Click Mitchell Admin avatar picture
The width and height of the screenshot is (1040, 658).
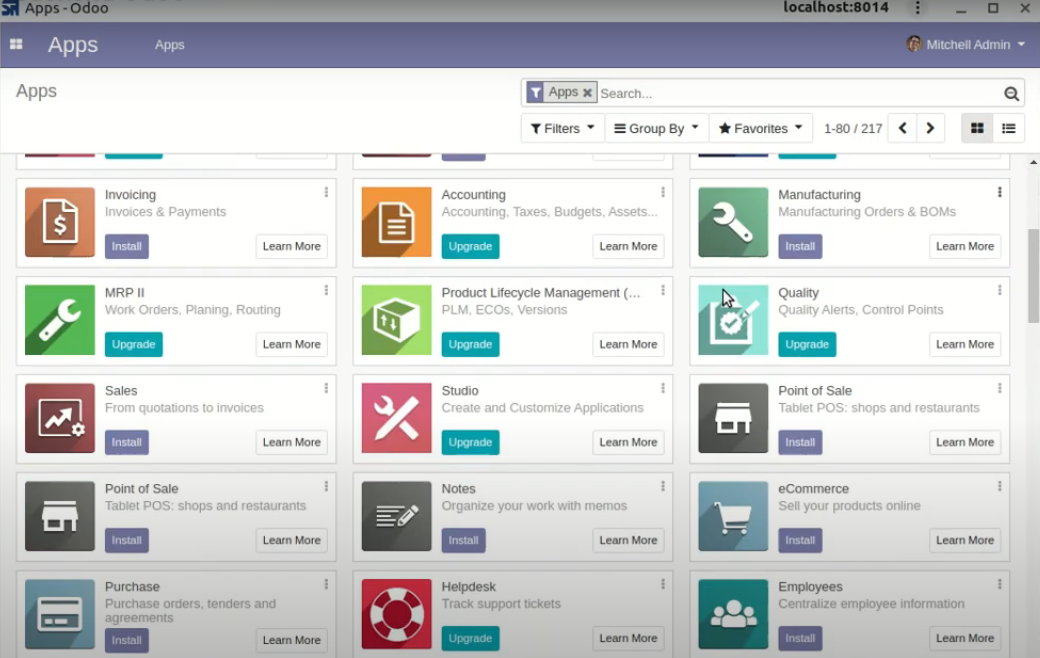pos(914,44)
